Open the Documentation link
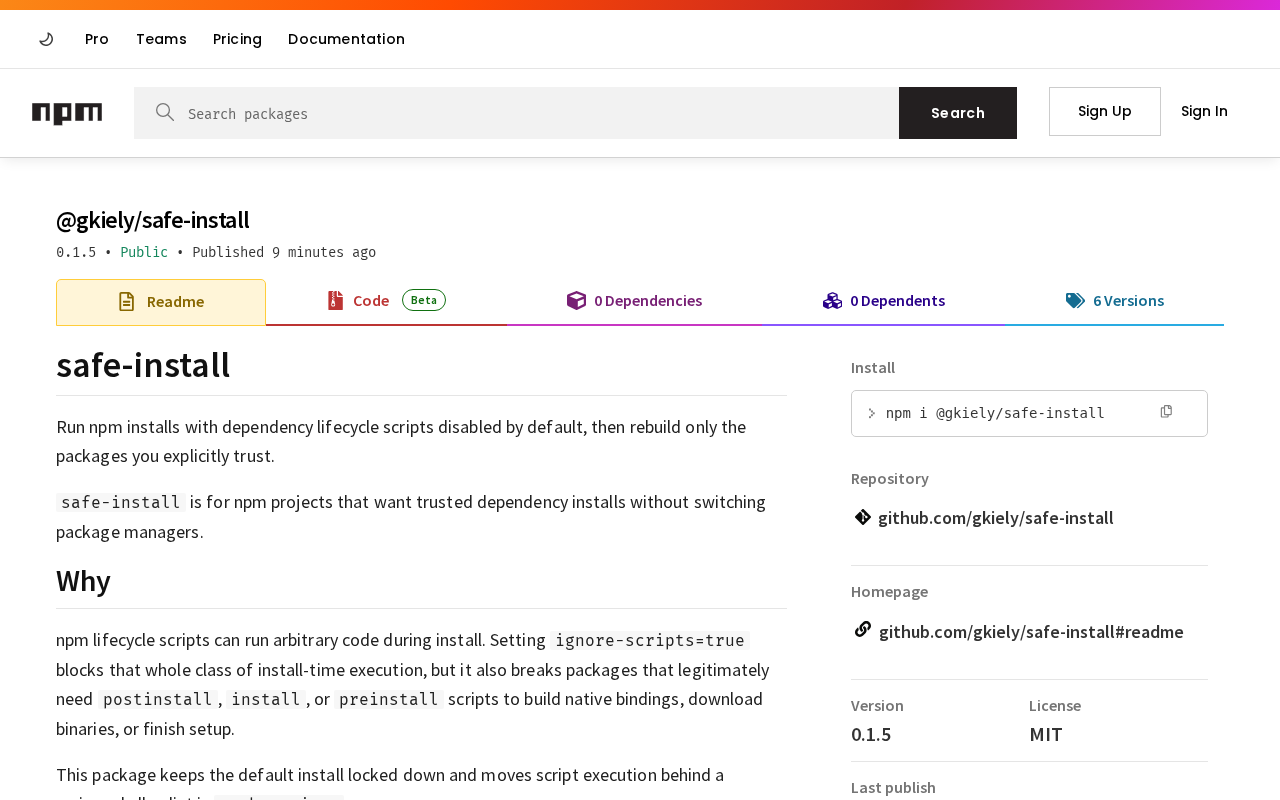Viewport: 1280px width, 800px height. (346, 39)
